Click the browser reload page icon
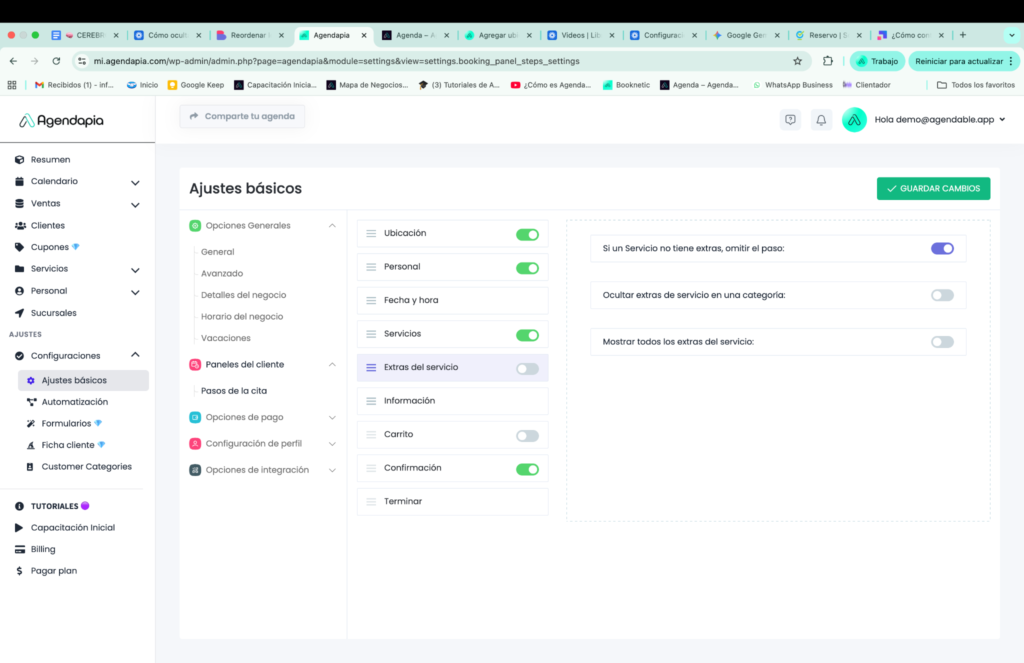 [x=56, y=61]
